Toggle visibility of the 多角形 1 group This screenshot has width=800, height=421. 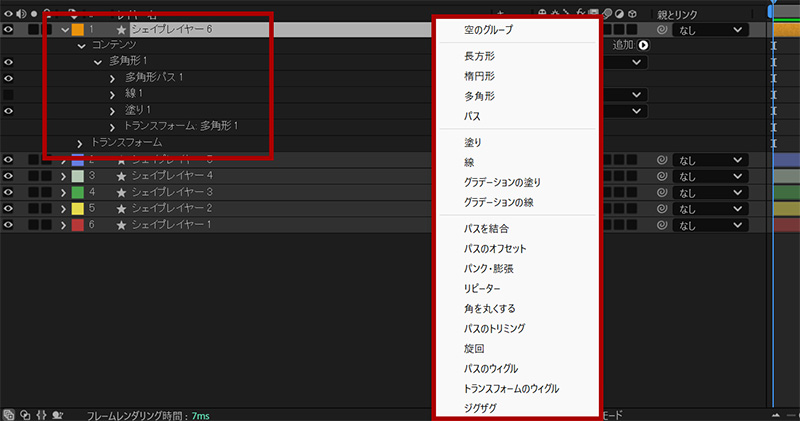[x=8, y=62]
